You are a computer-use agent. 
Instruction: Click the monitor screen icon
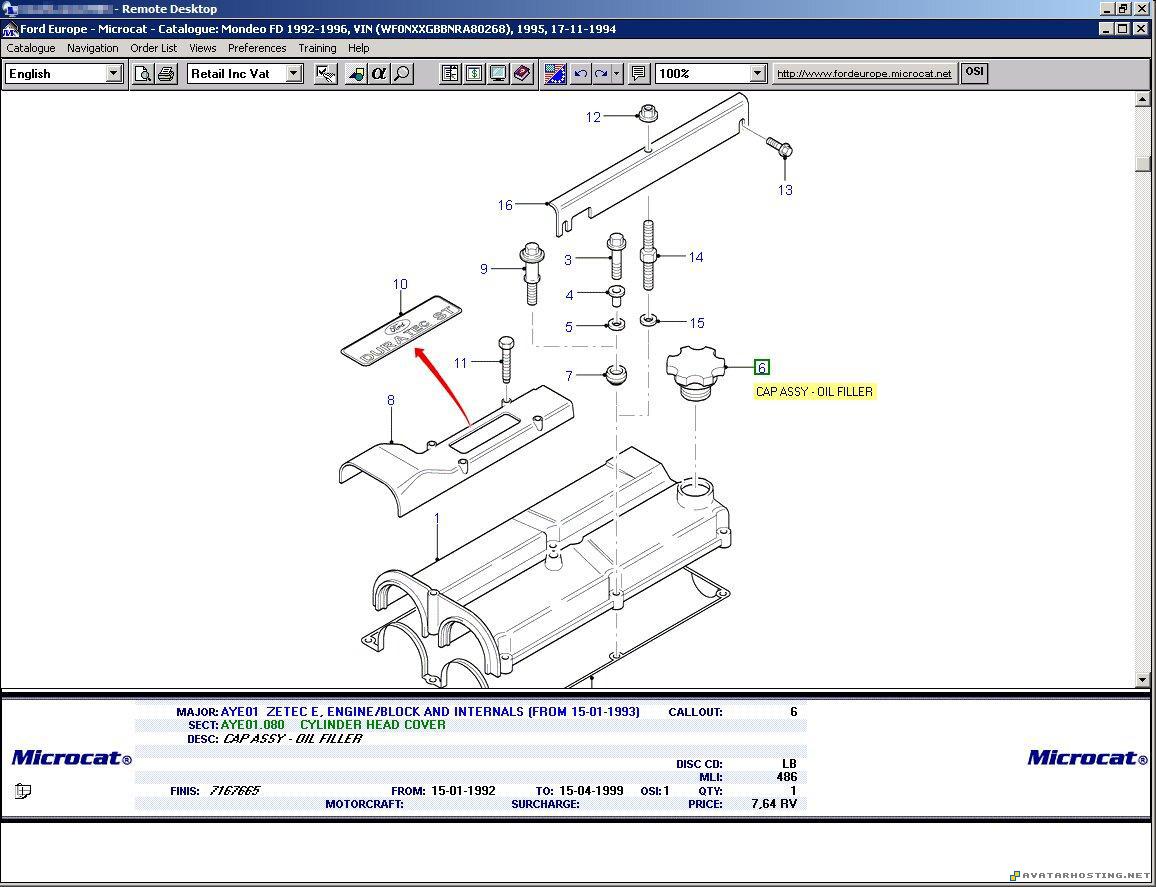[498, 74]
